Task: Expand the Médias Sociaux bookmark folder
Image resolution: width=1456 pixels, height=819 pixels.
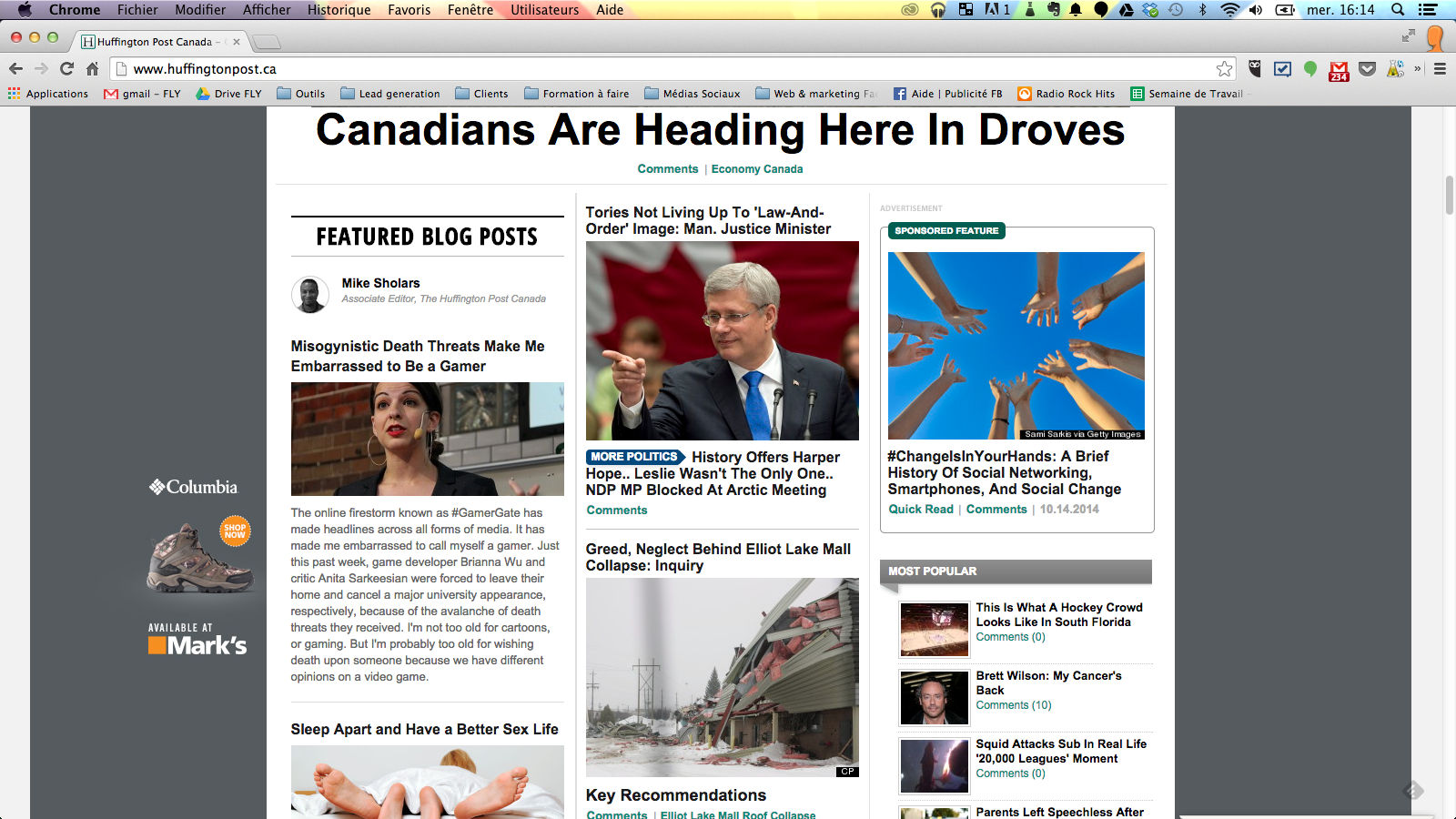Action: [693, 94]
